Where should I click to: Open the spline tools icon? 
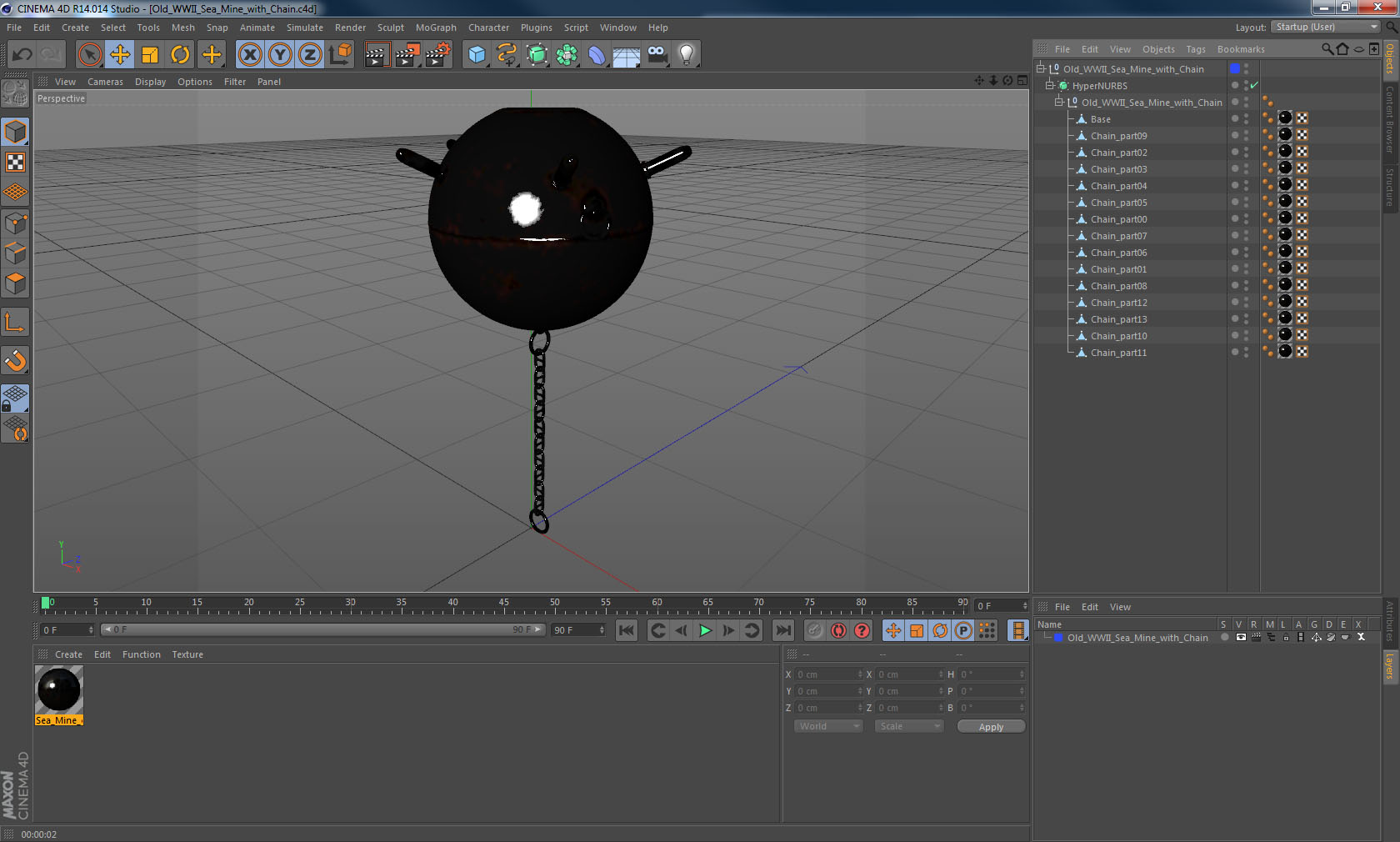(507, 55)
